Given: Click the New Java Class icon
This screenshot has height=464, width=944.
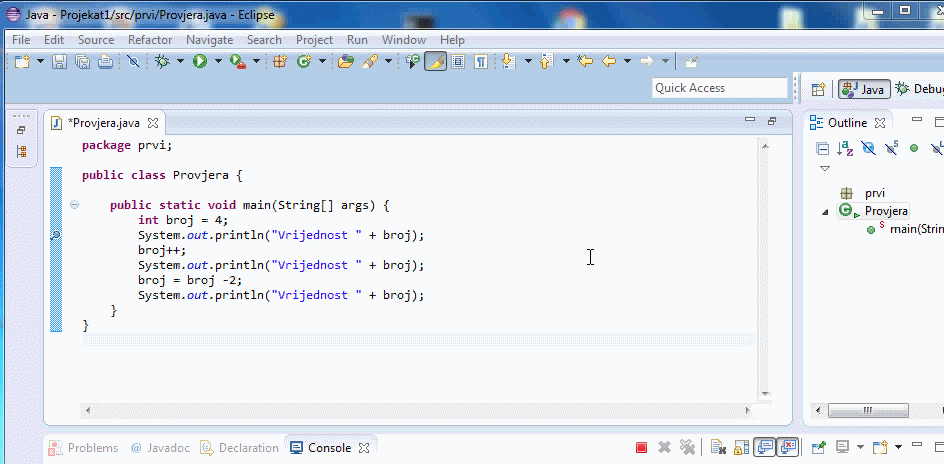Looking at the screenshot, I should click(x=303, y=62).
